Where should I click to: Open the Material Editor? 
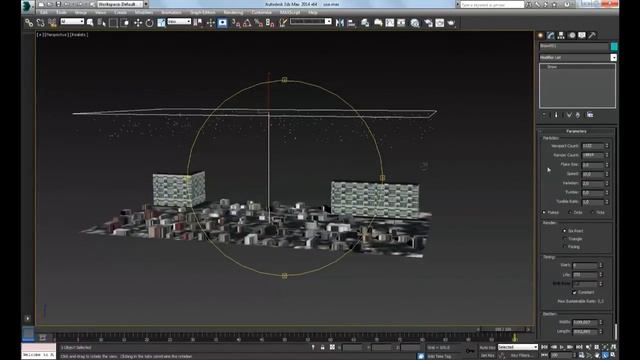point(415,23)
